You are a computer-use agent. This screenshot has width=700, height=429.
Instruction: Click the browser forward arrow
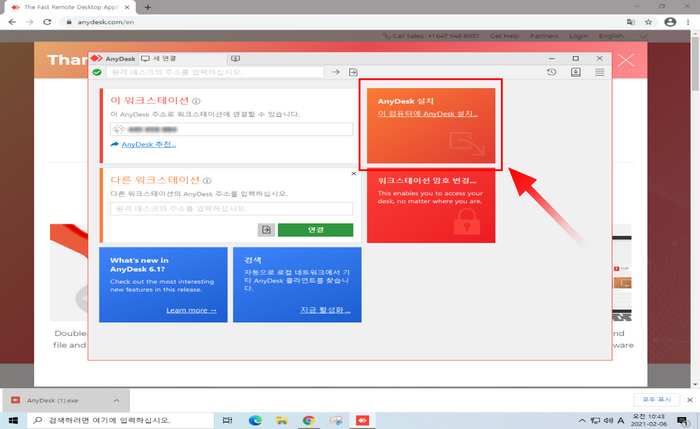(29, 22)
